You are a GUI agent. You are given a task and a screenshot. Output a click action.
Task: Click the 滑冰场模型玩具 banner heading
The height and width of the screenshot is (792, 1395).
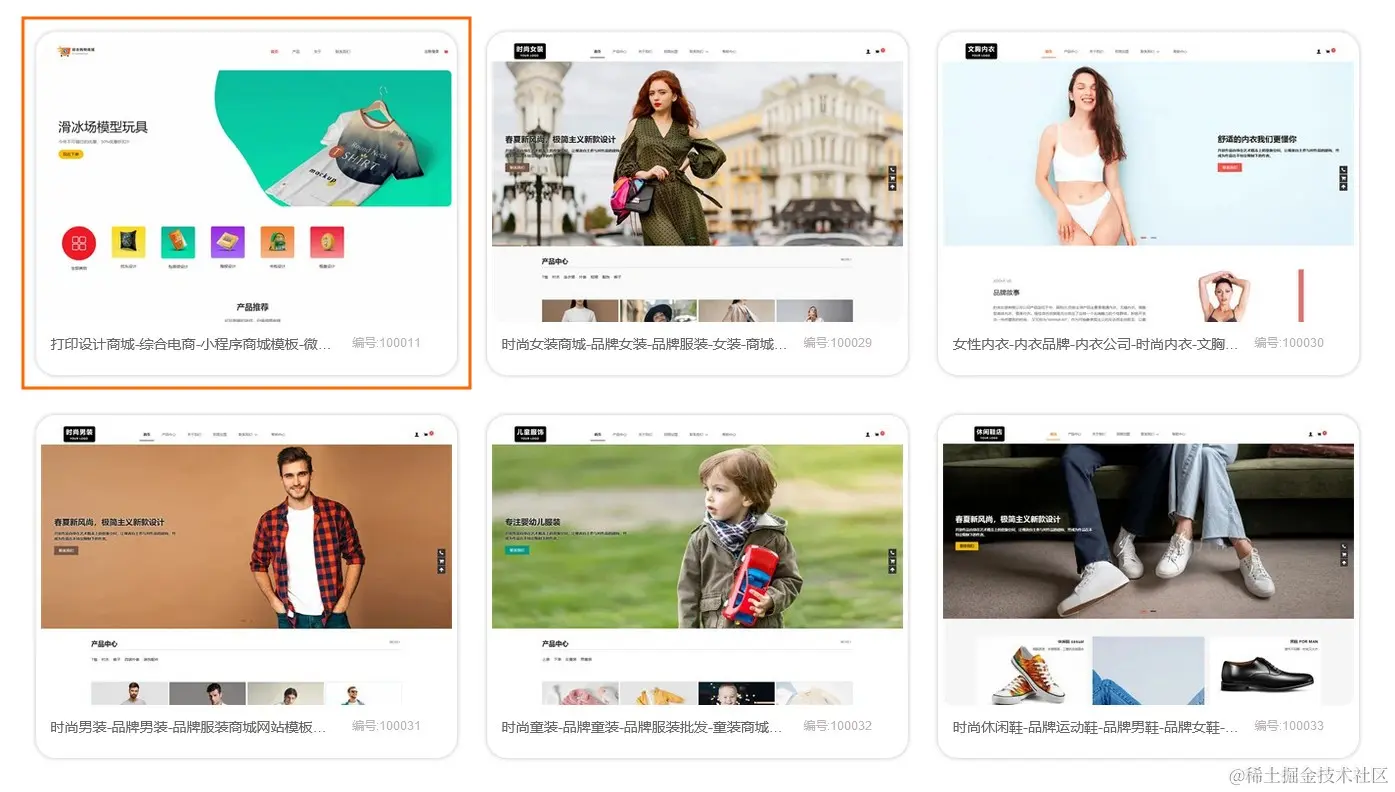pyautogui.click(x=103, y=127)
